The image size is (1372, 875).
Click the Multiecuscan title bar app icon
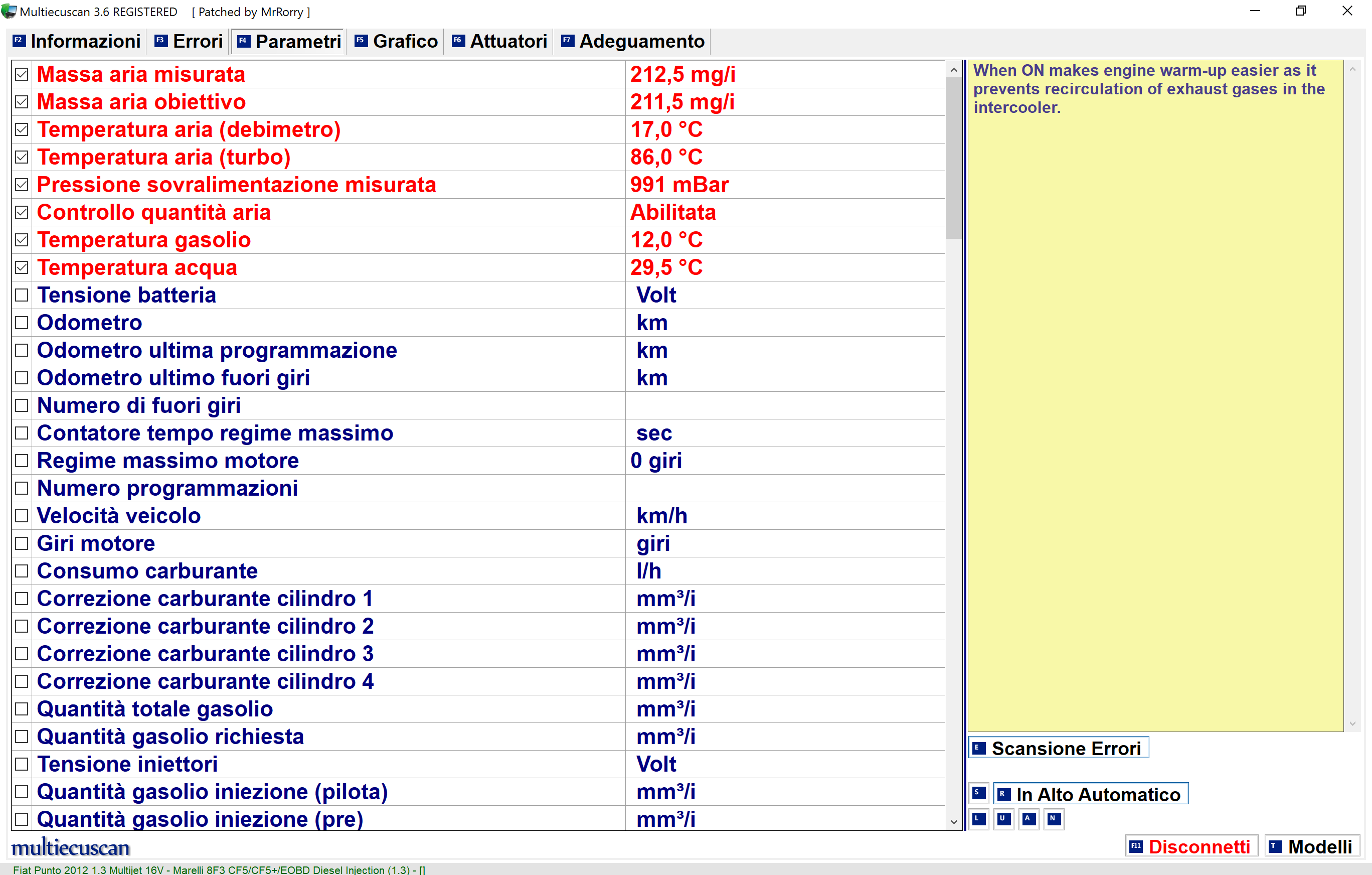(x=9, y=12)
